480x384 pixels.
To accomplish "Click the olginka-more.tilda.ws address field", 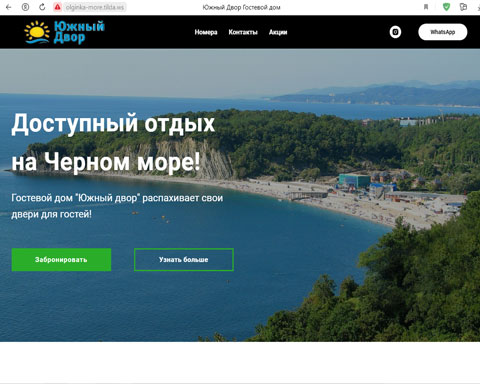I will pos(95,7).
